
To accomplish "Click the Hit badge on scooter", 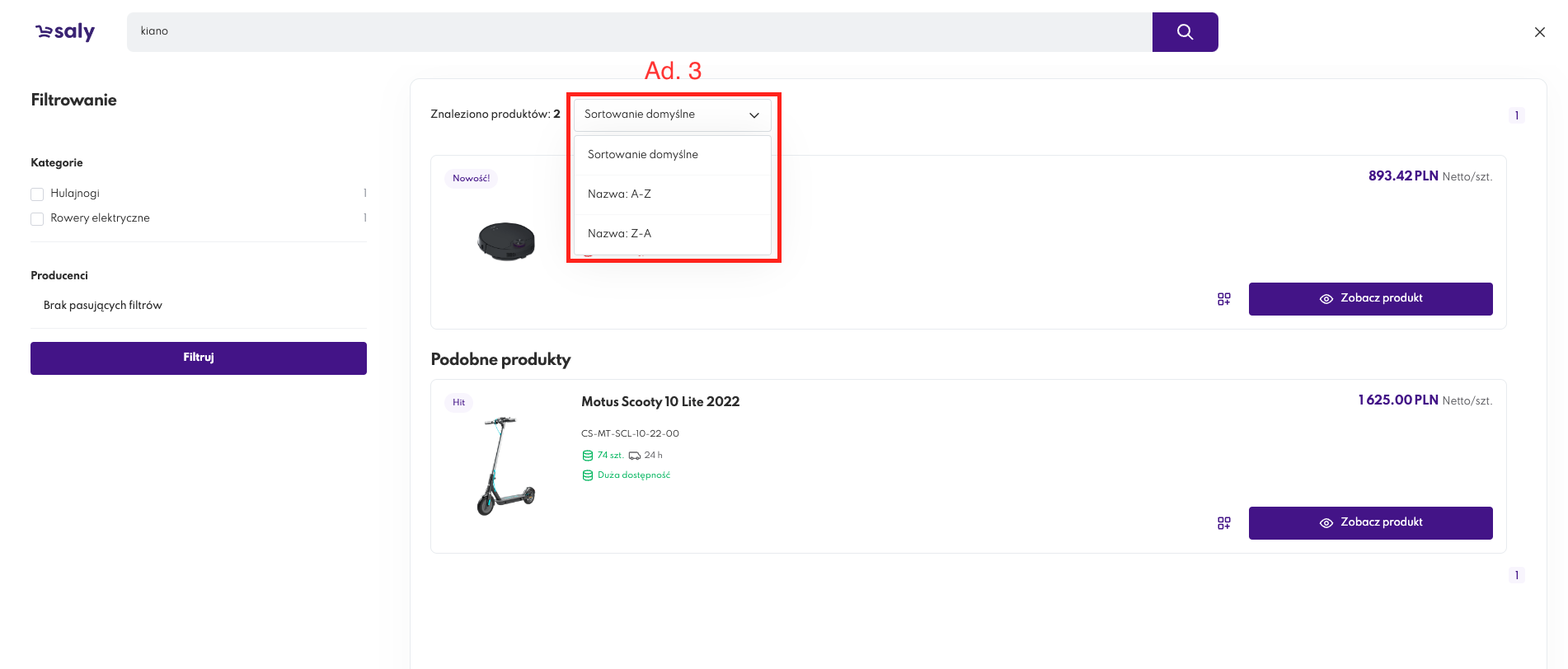I will point(458,403).
